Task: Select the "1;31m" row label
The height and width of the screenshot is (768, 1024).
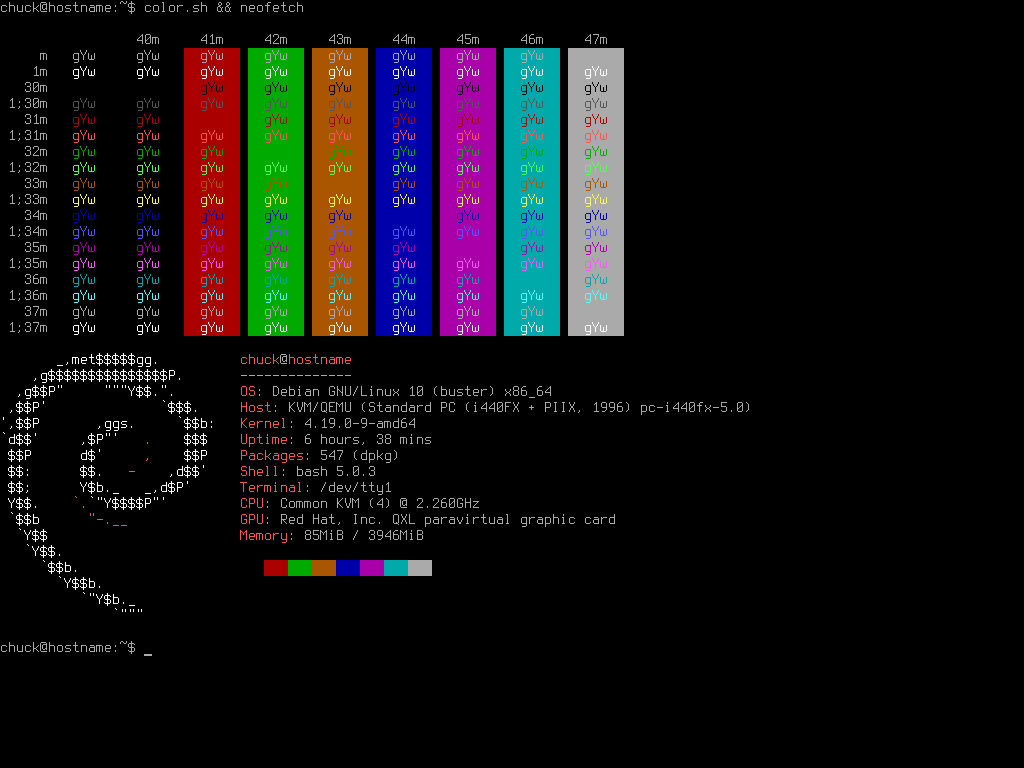Action: click(x=28, y=136)
